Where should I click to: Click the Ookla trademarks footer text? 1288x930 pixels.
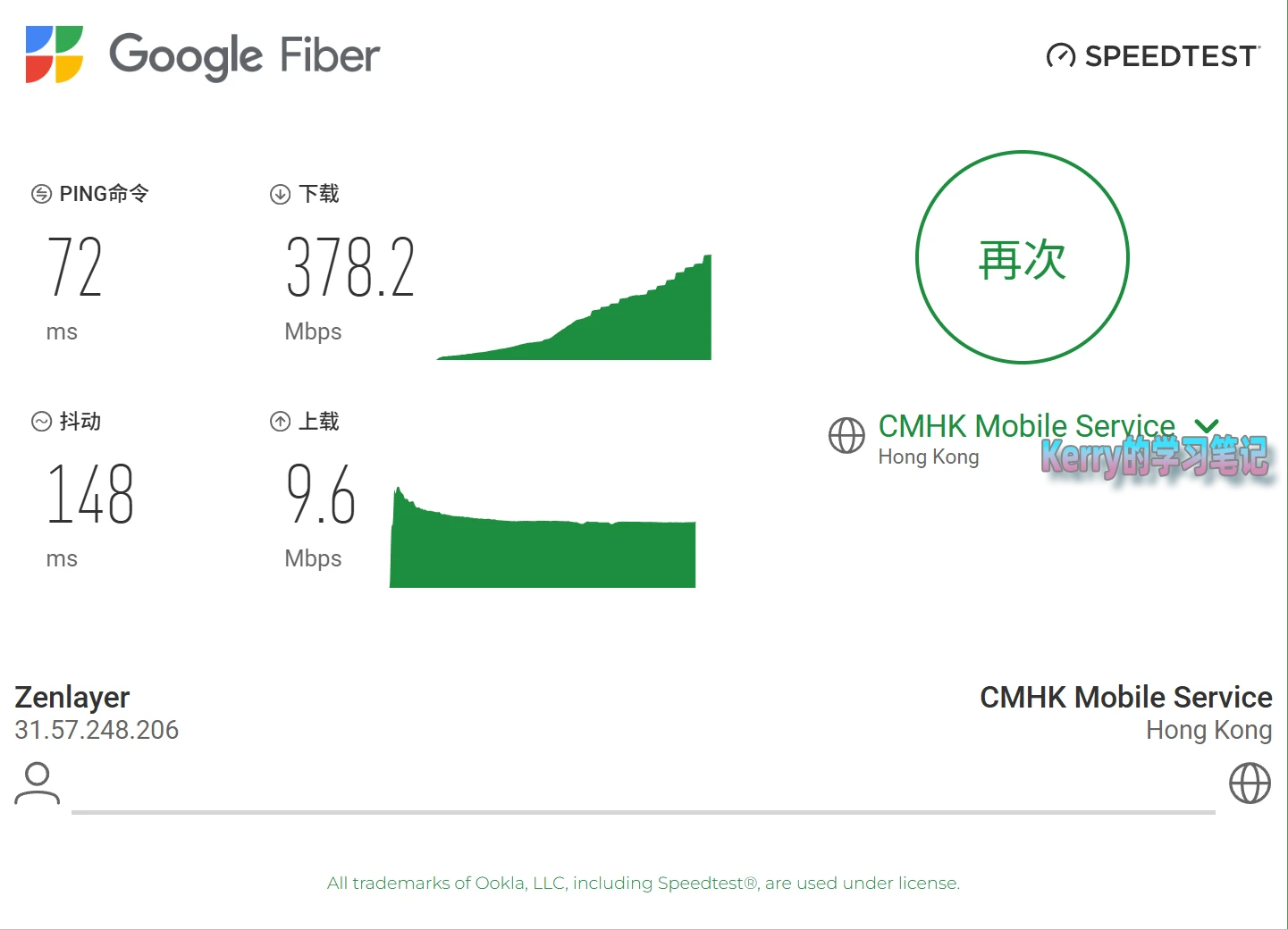click(x=644, y=883)
